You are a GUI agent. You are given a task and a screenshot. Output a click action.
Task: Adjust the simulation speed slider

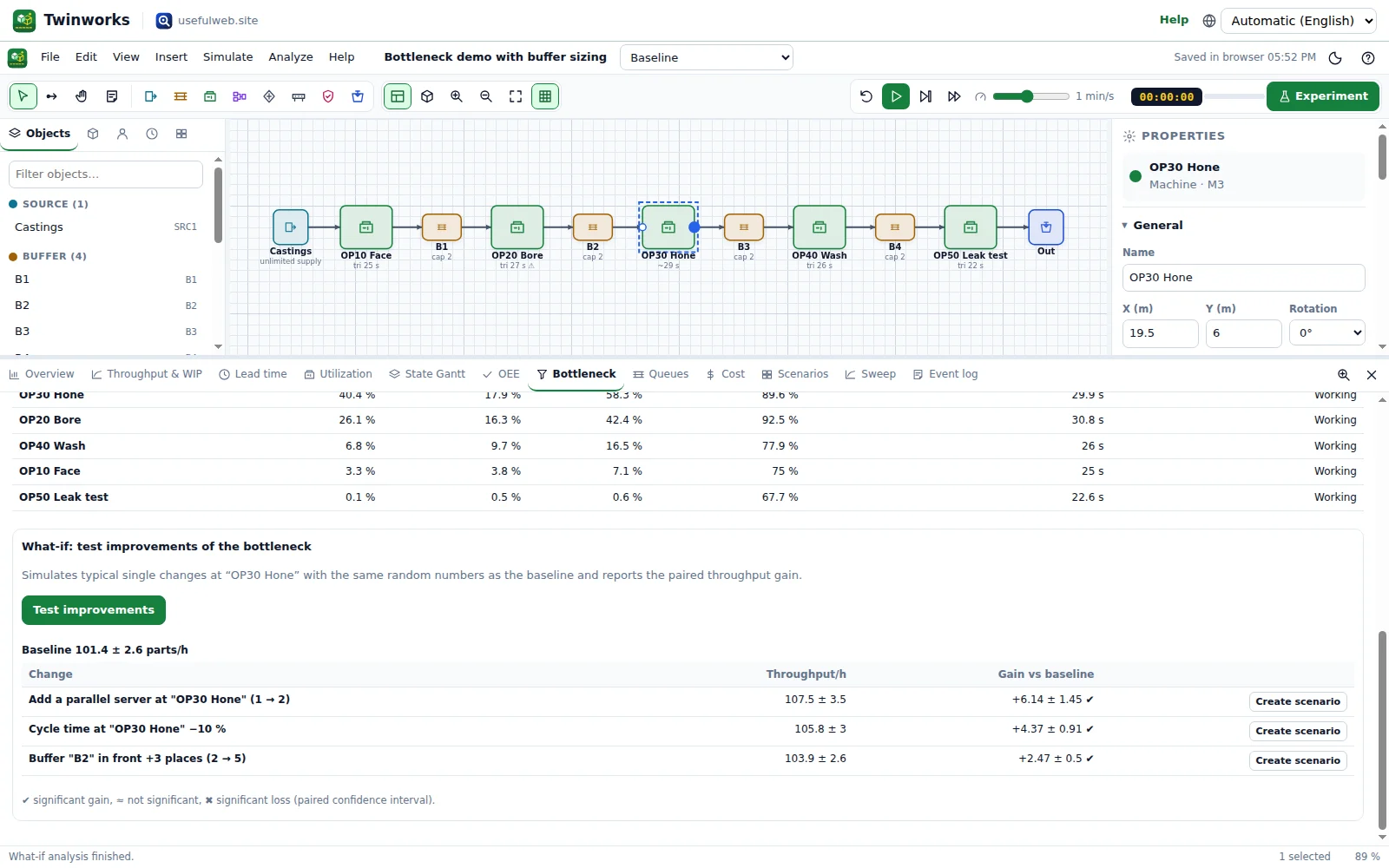coord(1030,96)
